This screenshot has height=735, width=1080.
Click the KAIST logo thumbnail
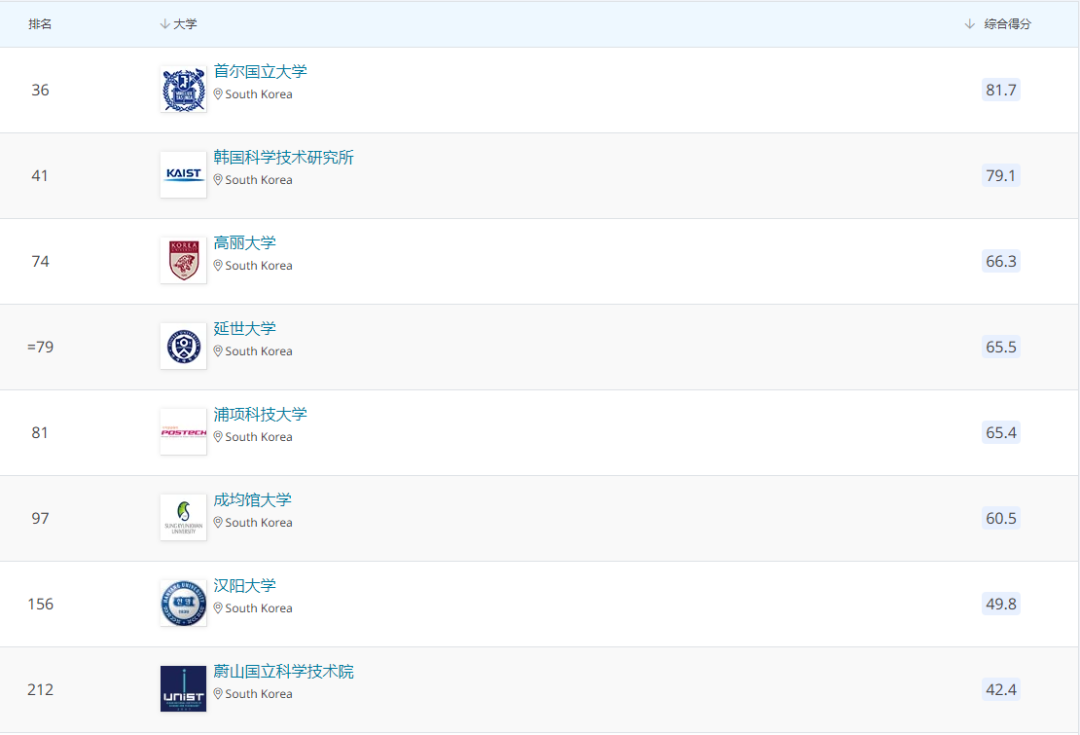pyautogui.click(x=183, y=175)
